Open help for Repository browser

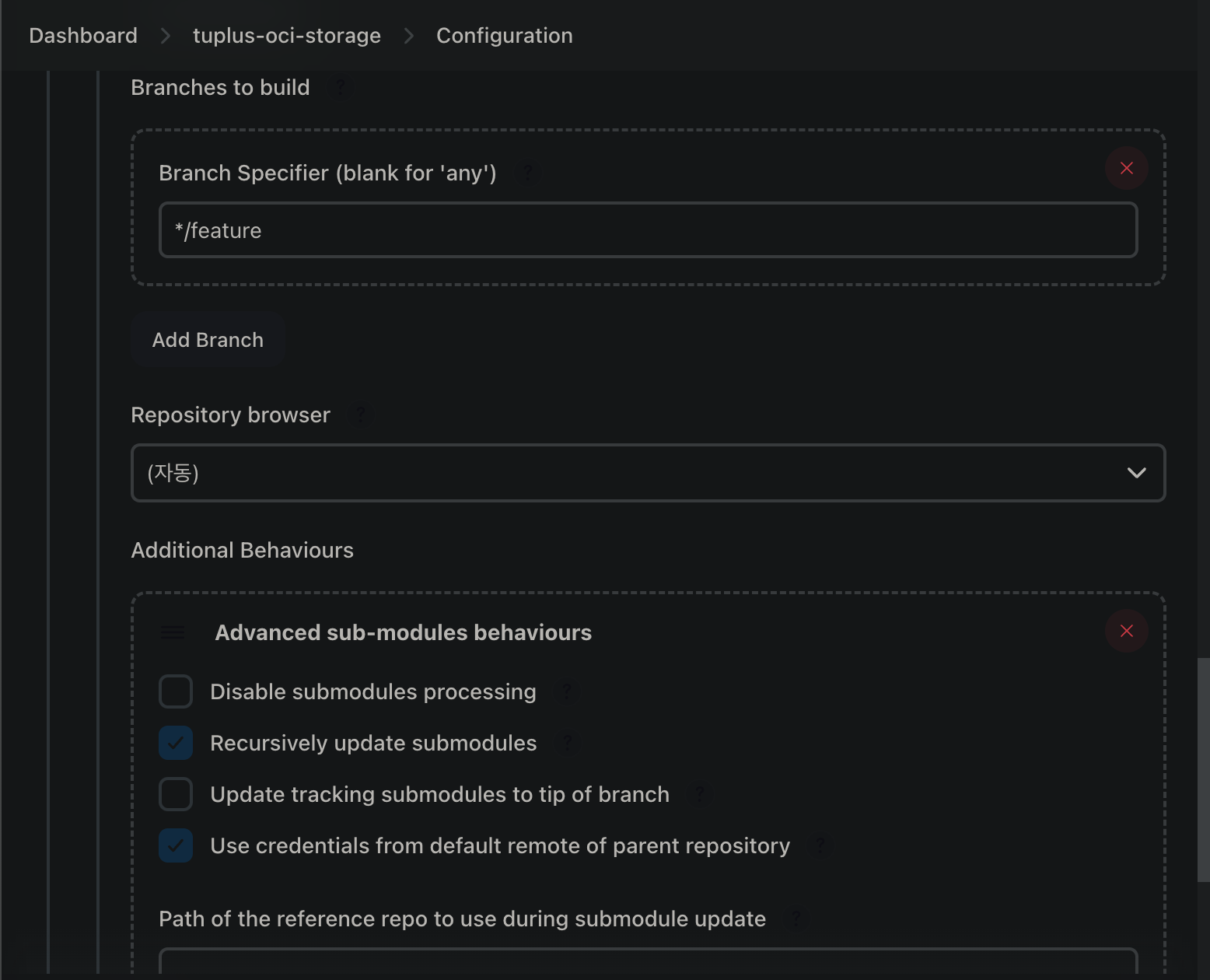[x=360, y=415]
